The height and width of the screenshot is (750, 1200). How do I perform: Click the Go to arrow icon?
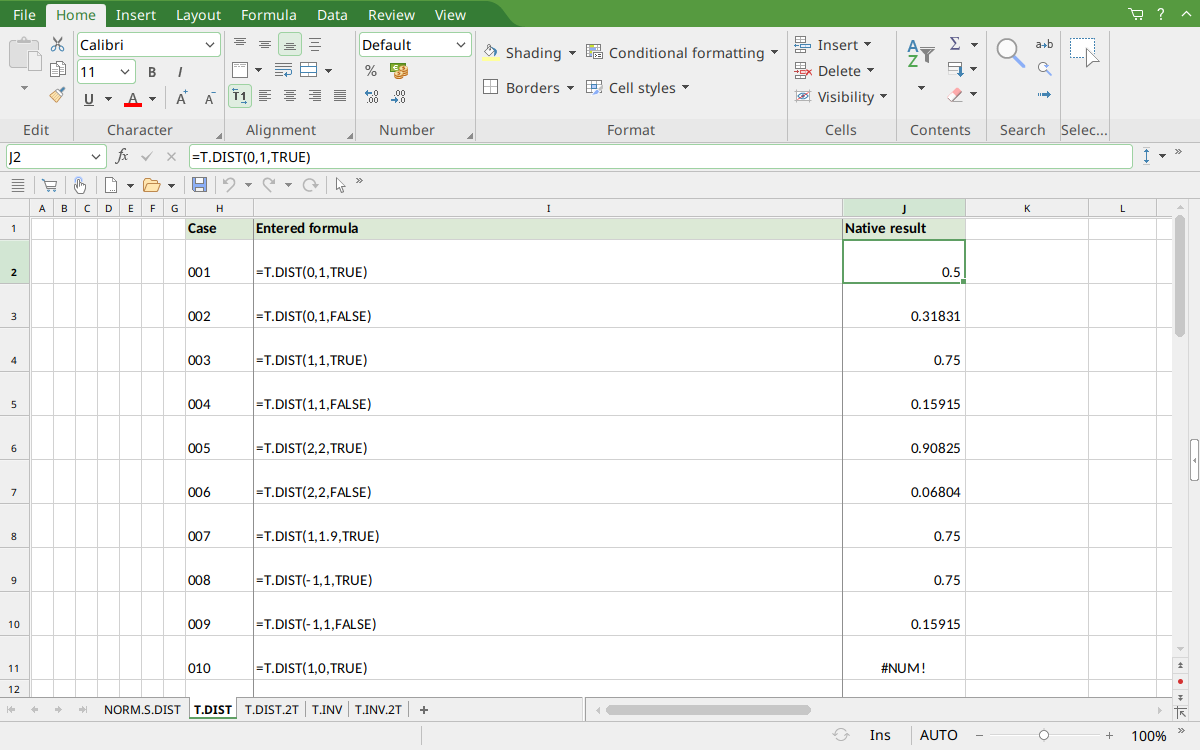(1044, 95)
